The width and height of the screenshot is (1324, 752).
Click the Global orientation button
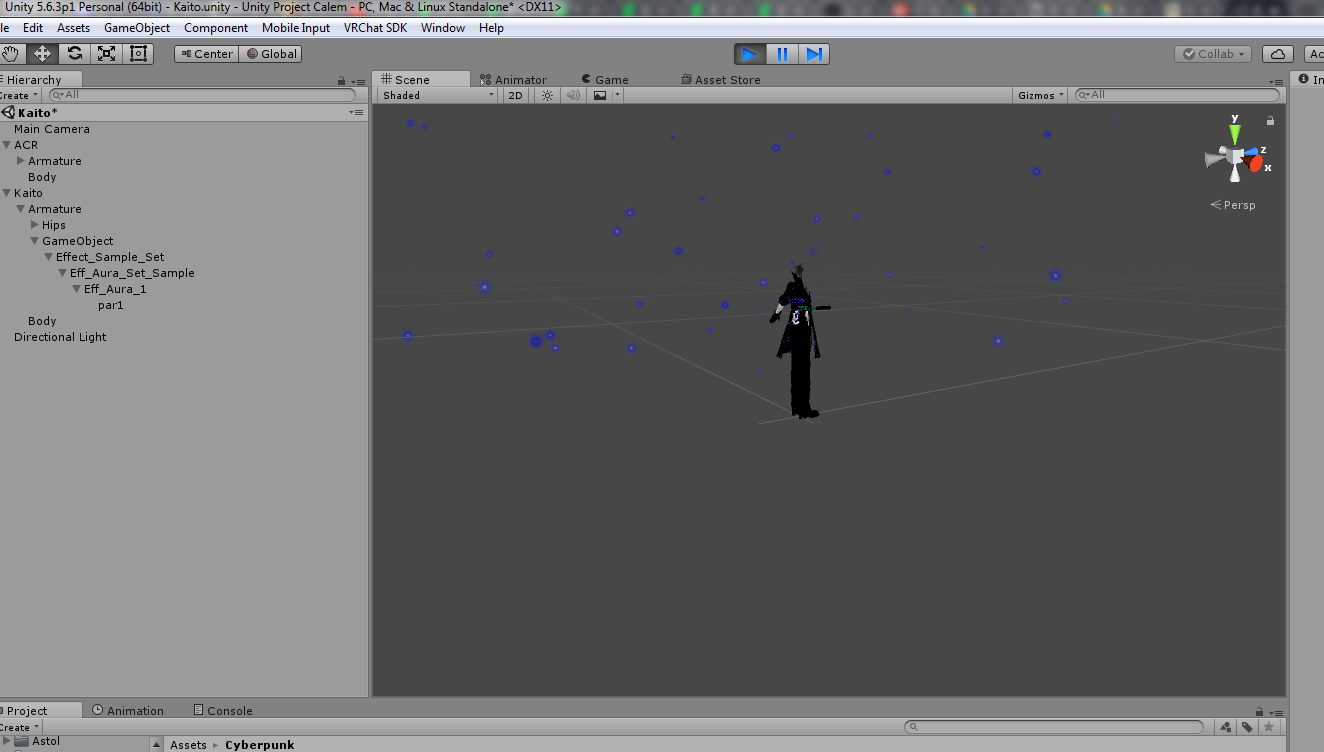pos(270,53)
